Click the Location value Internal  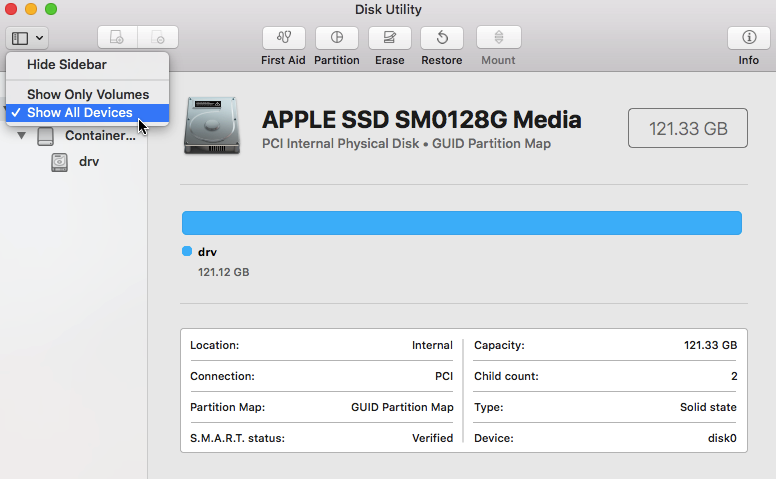click(432, 345)
